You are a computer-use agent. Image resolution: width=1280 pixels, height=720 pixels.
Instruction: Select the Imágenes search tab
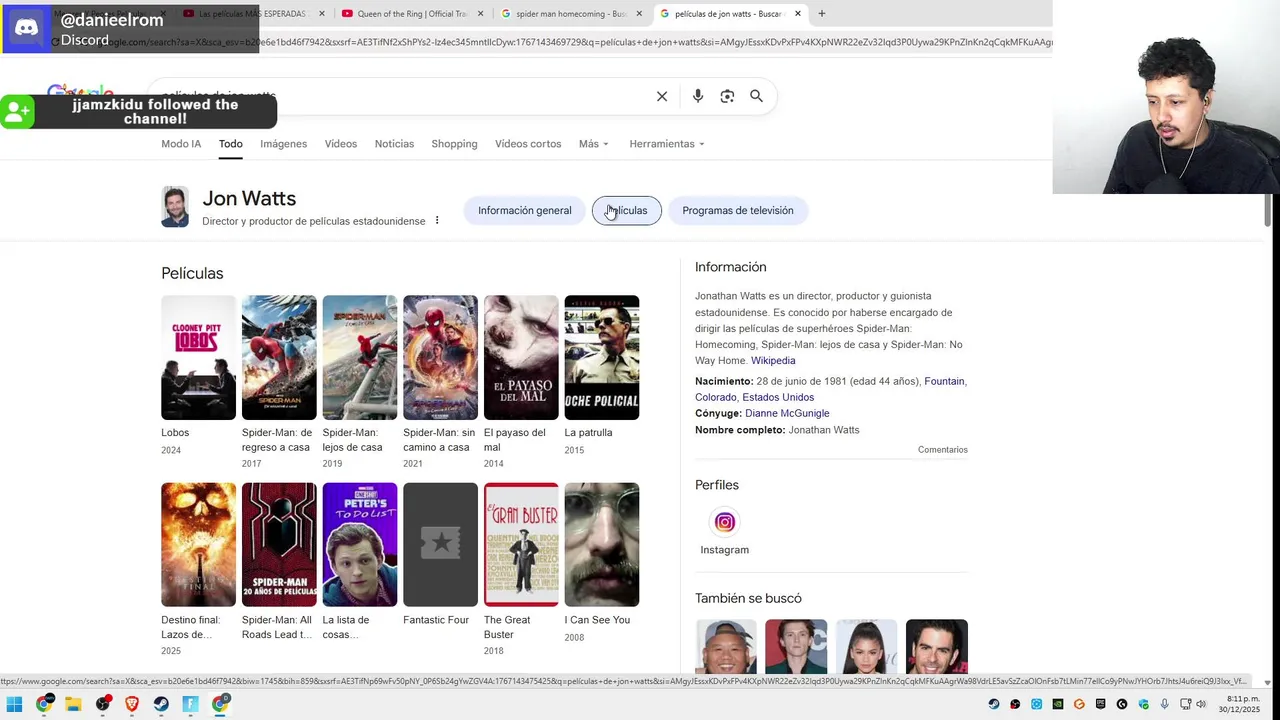point(284,144)
